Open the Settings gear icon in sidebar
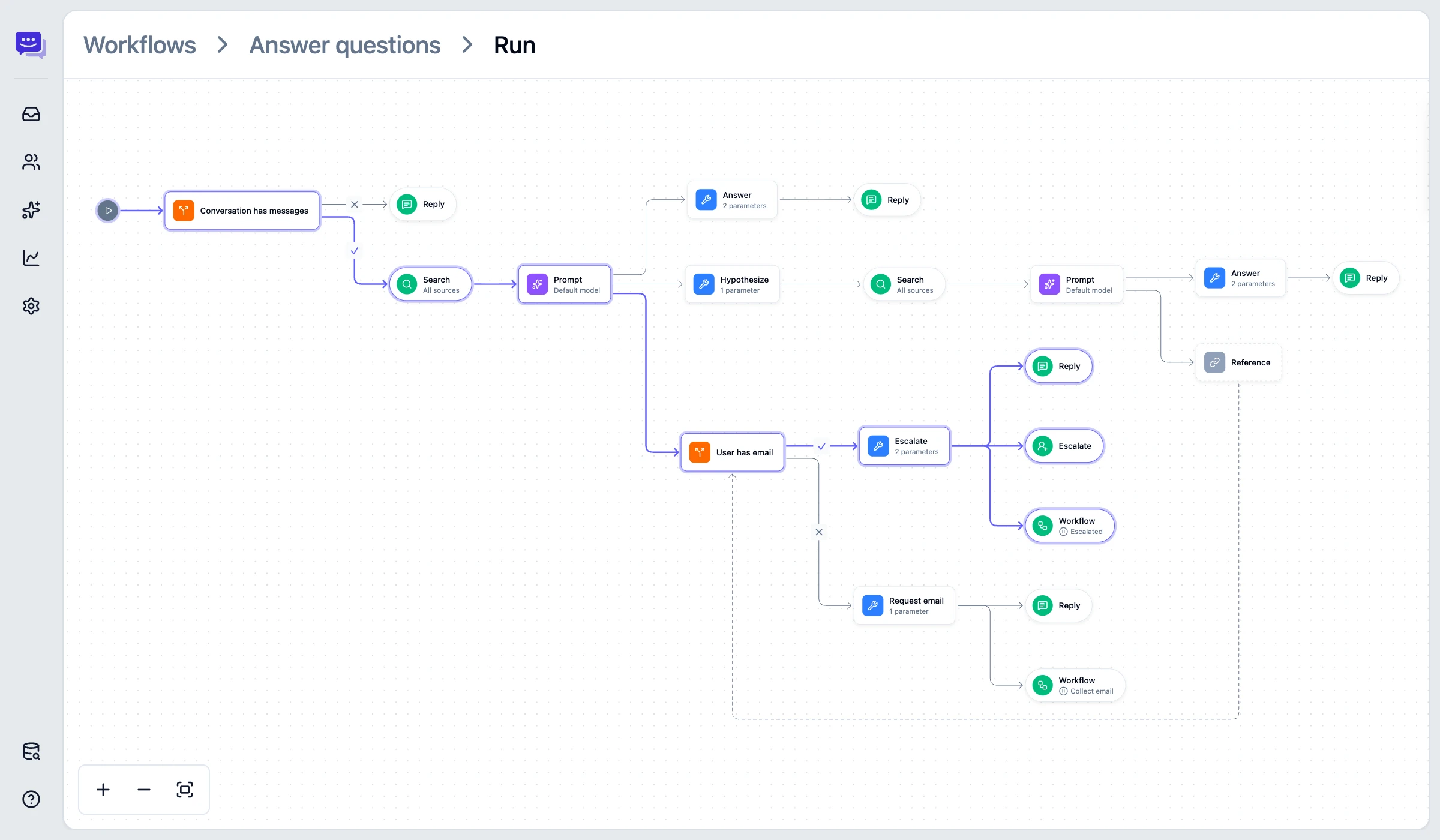 click(31, 306)
